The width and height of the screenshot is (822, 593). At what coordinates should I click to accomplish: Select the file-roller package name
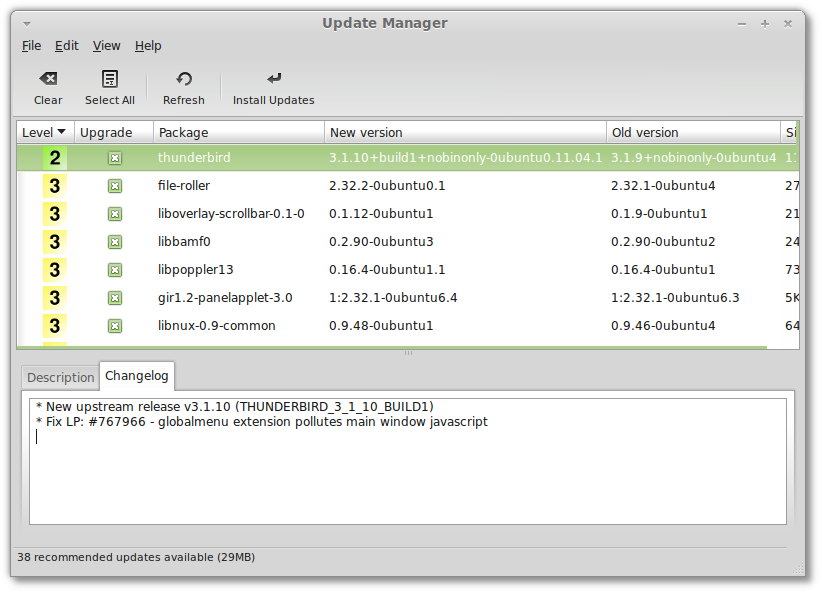tap(184, 186)
